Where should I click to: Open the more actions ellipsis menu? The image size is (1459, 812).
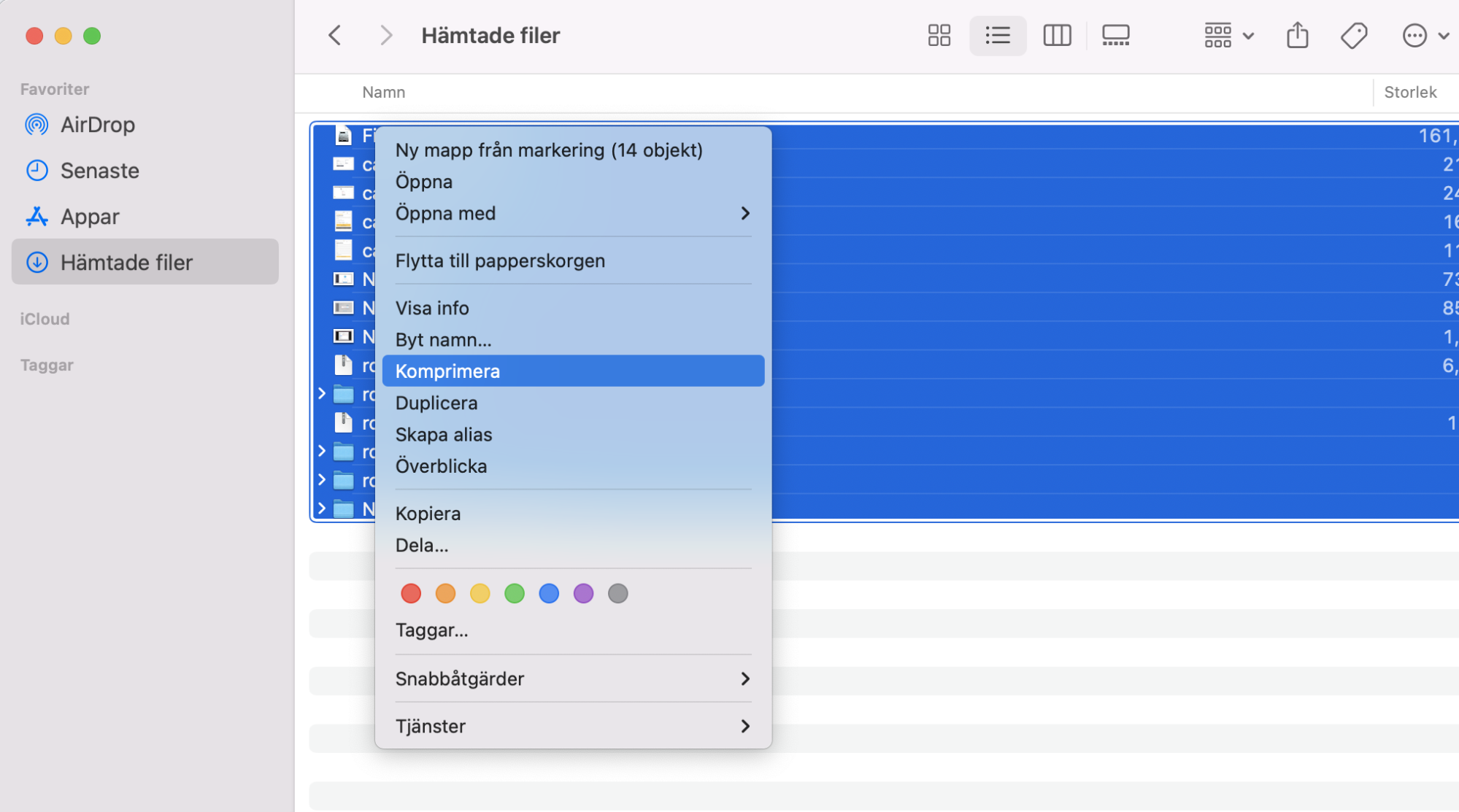tap(1424, 35)
